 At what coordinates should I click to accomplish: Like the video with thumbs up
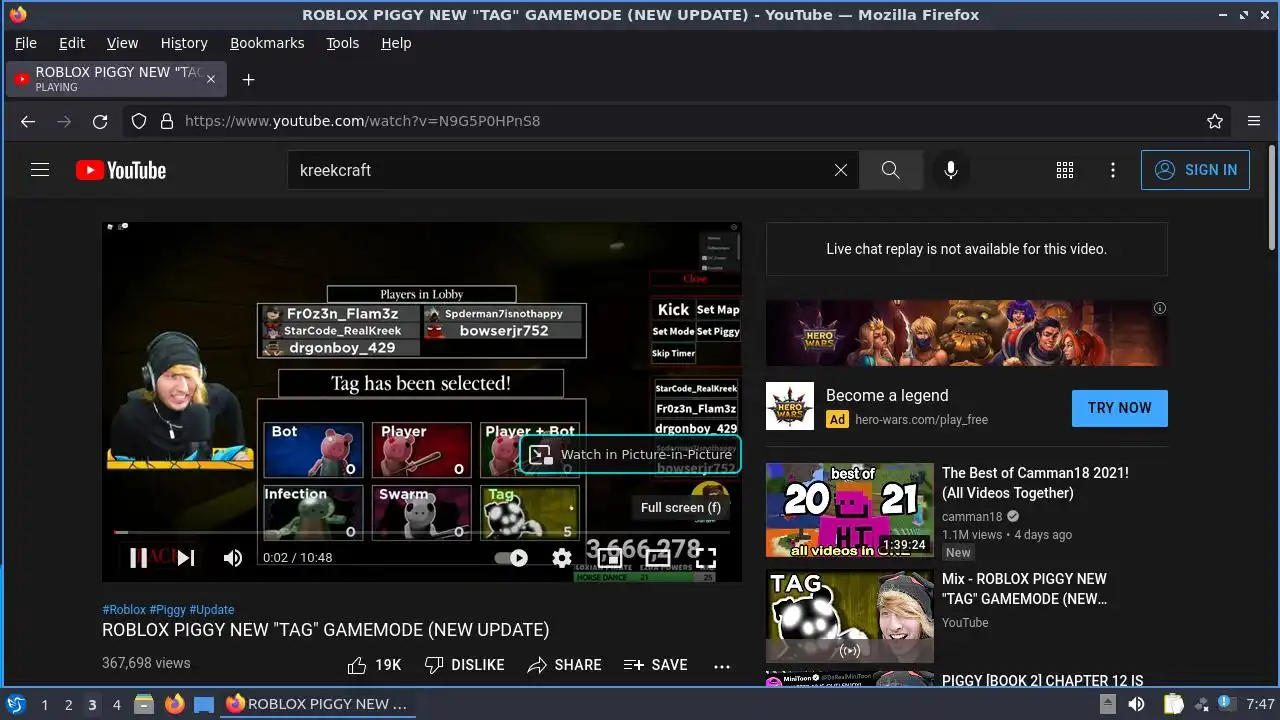[x=374, y=665]
